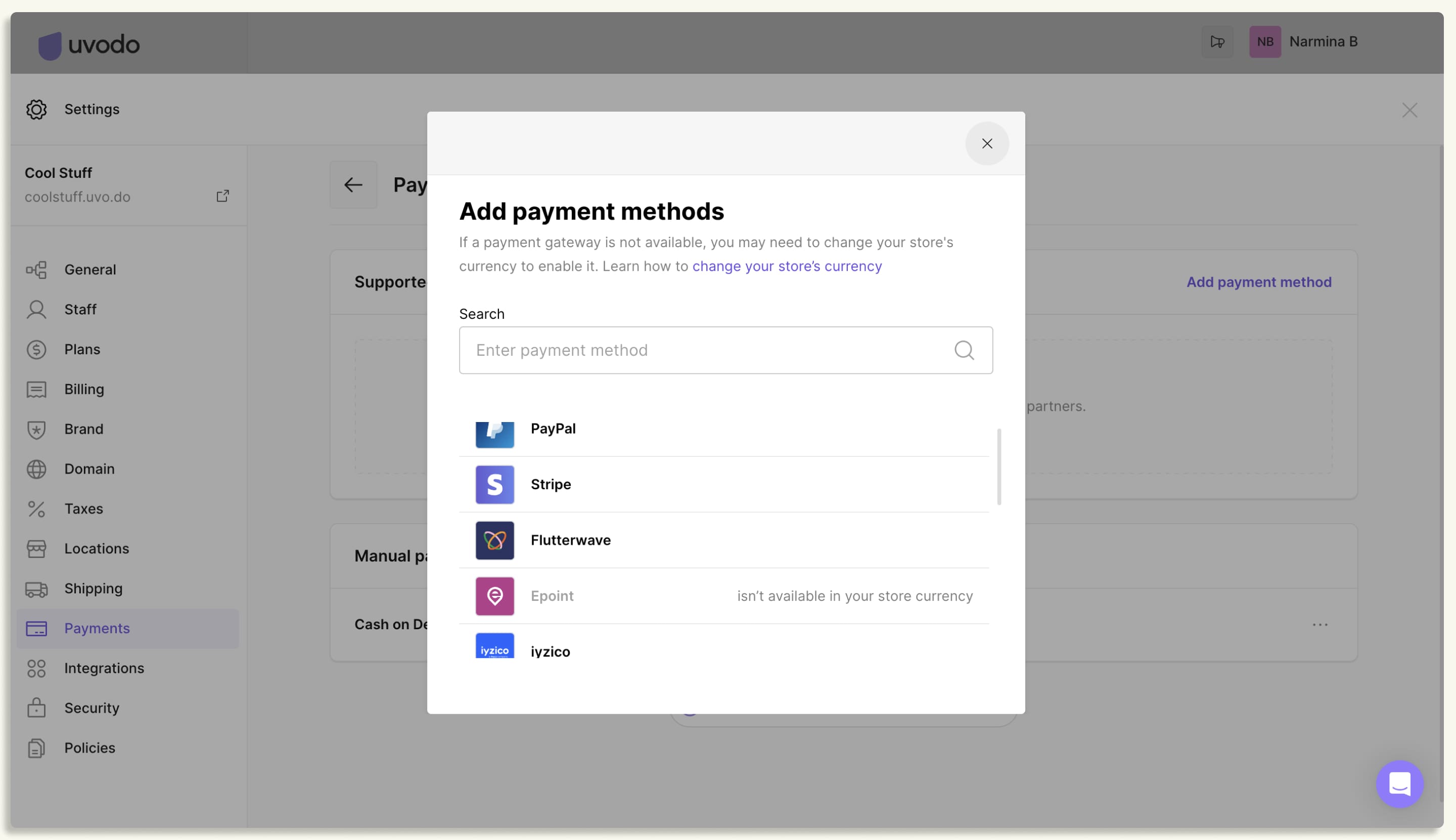Click the announcements megaphone icon
The width and height of the screenshot is (1456, 840).
click(x=1217, y=41)
